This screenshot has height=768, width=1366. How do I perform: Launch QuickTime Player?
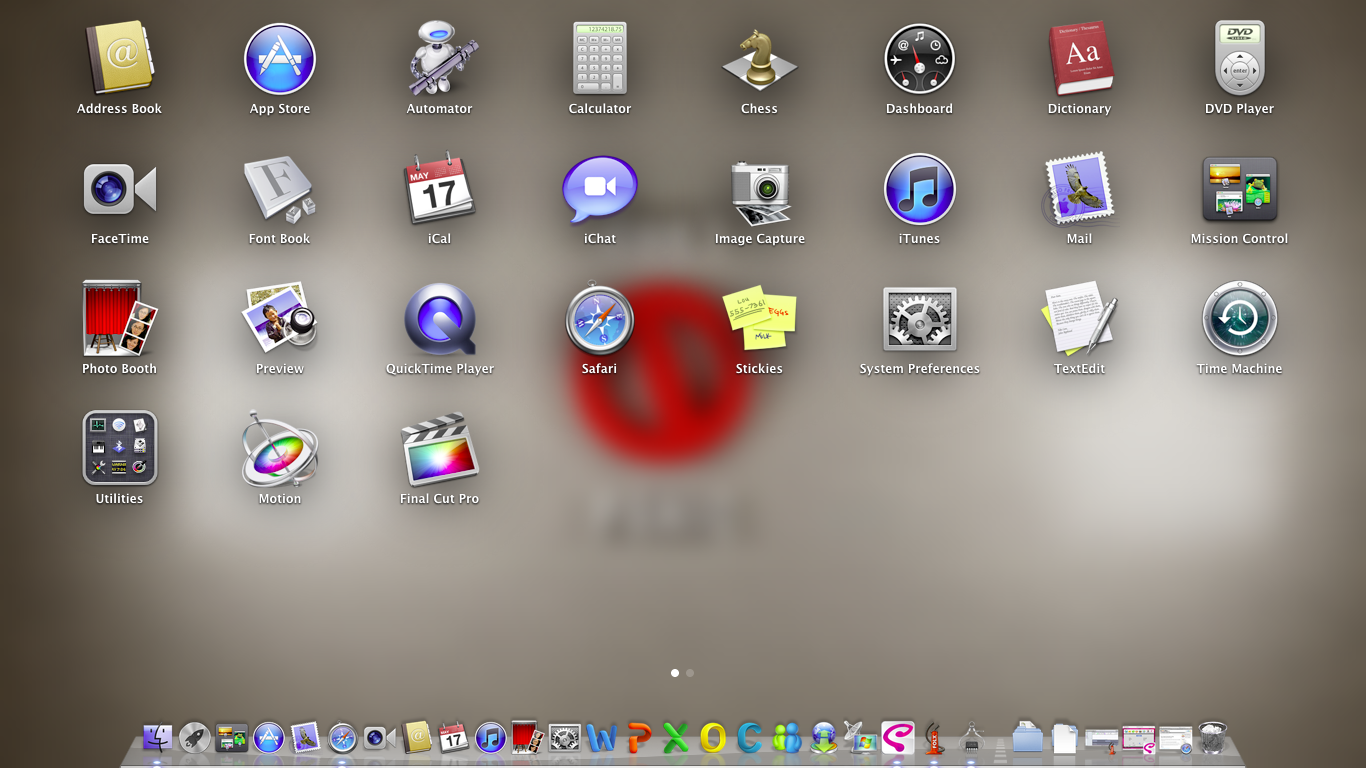click(x=440, y=319)
